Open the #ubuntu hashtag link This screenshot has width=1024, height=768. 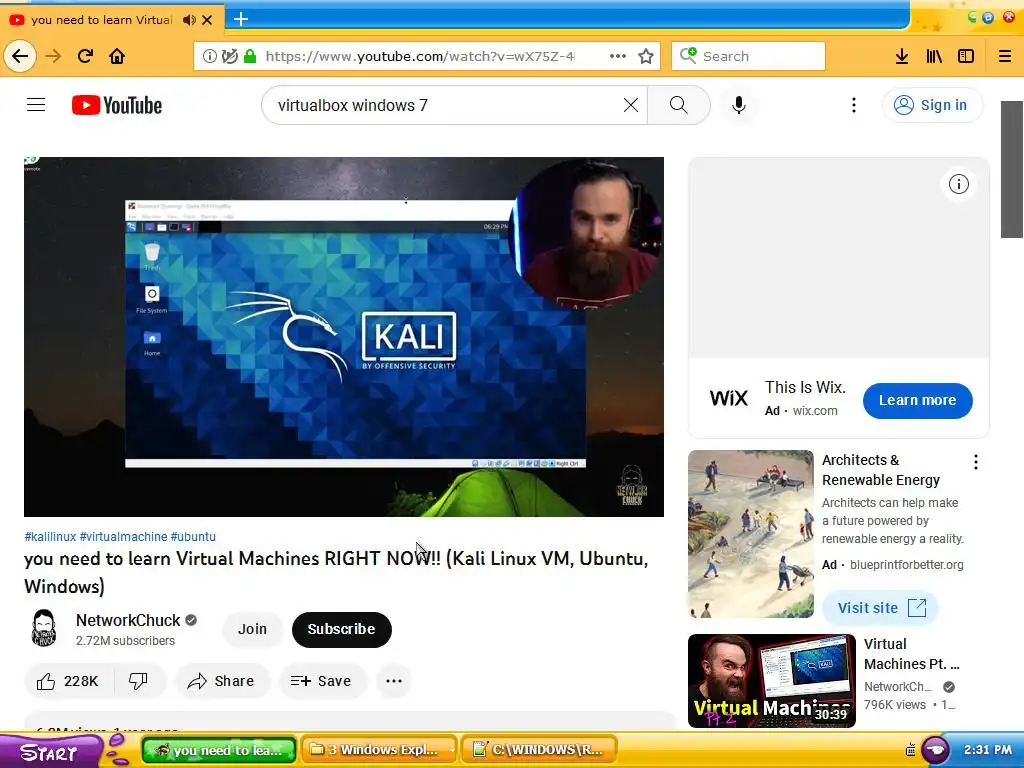[193, 537]
